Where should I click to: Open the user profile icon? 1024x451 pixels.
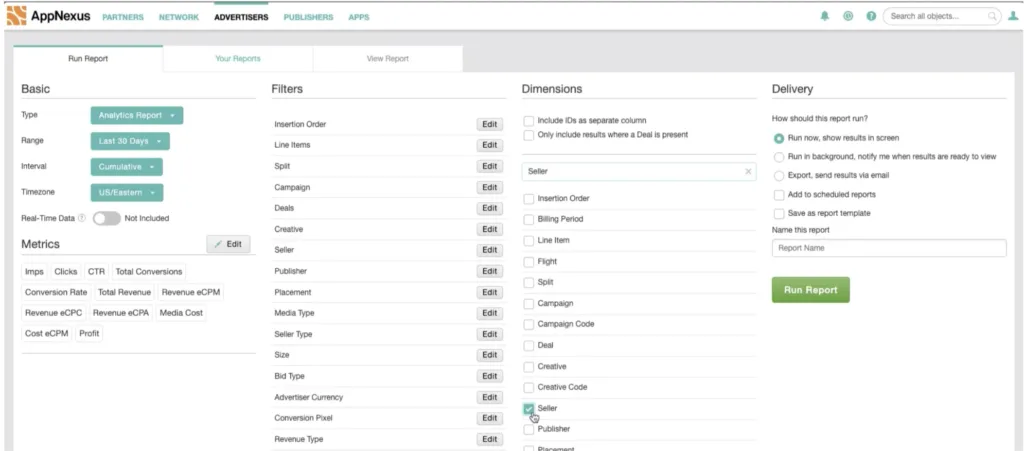(1013, 17)
